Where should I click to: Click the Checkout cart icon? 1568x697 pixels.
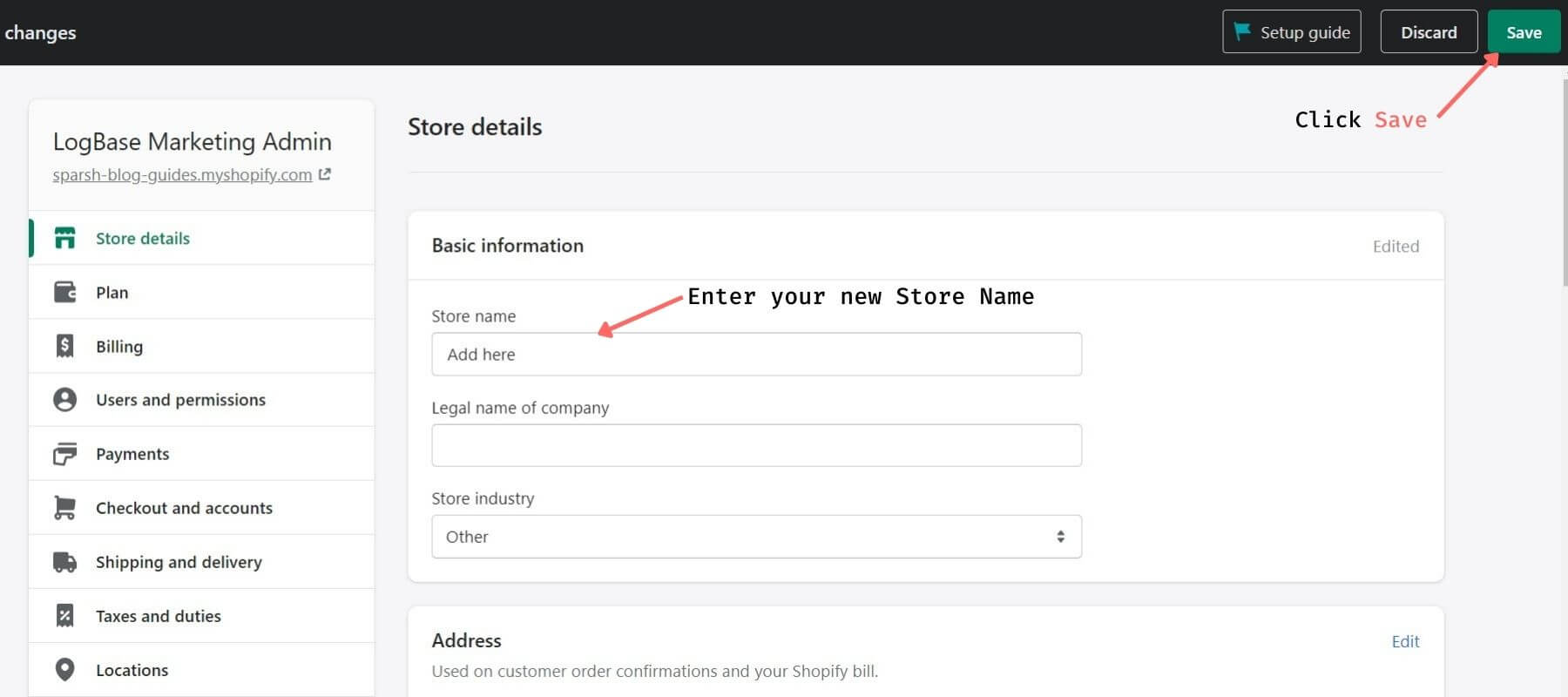[64, 508]
